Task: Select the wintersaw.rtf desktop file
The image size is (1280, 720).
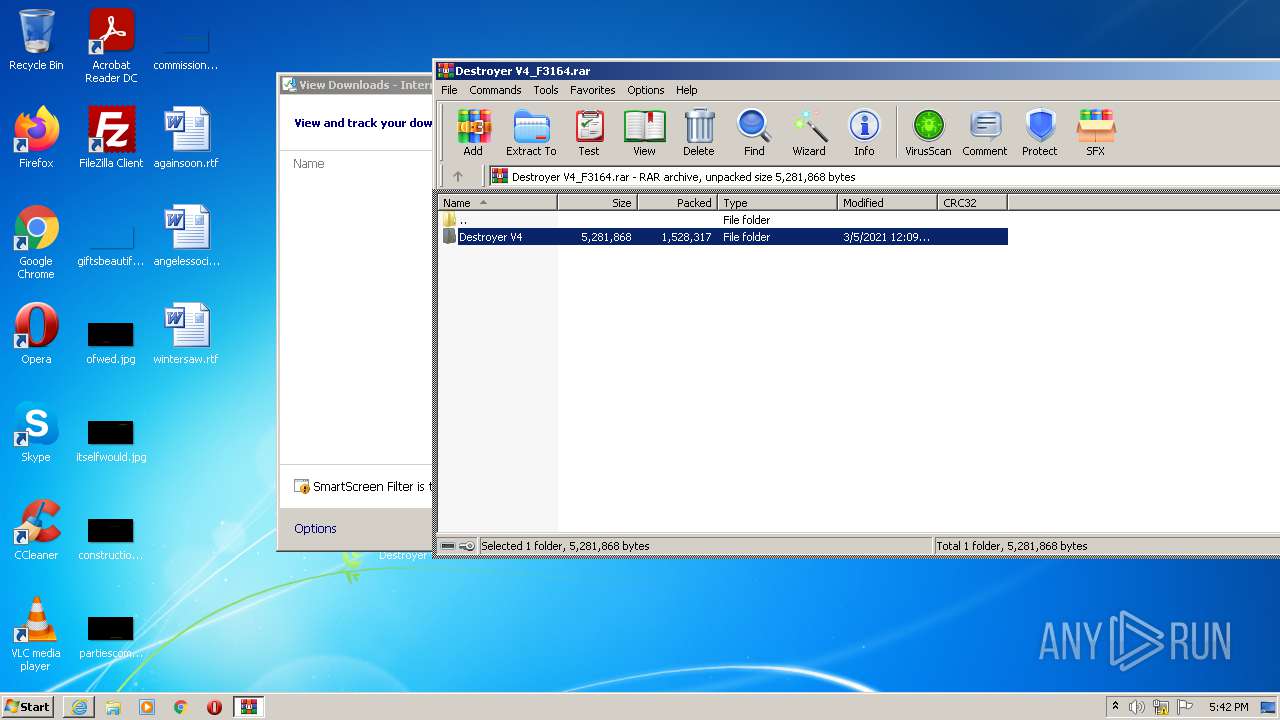Action: click(186, 333)
